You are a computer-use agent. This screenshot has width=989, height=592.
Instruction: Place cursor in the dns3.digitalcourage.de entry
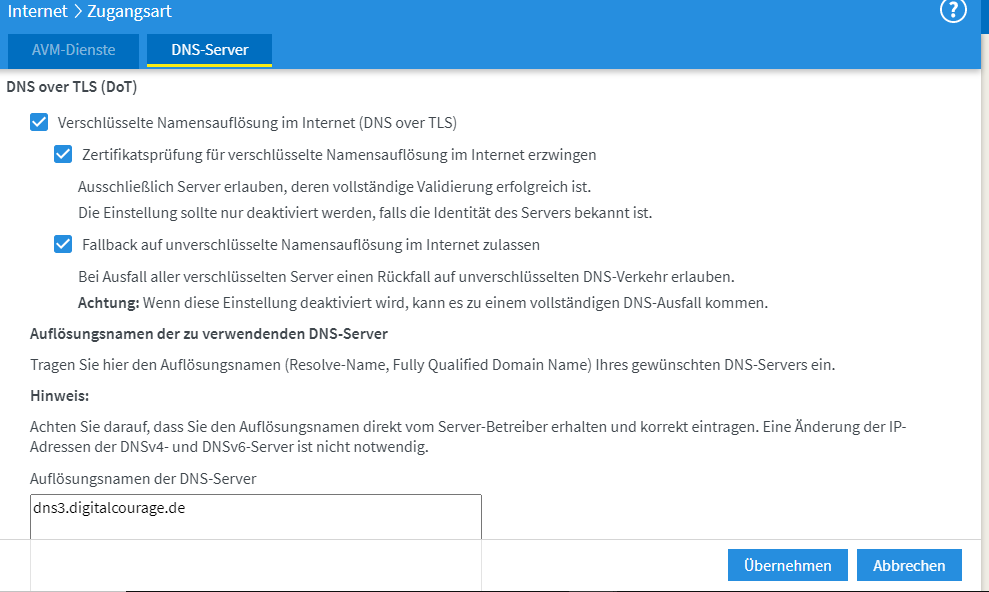109,508
